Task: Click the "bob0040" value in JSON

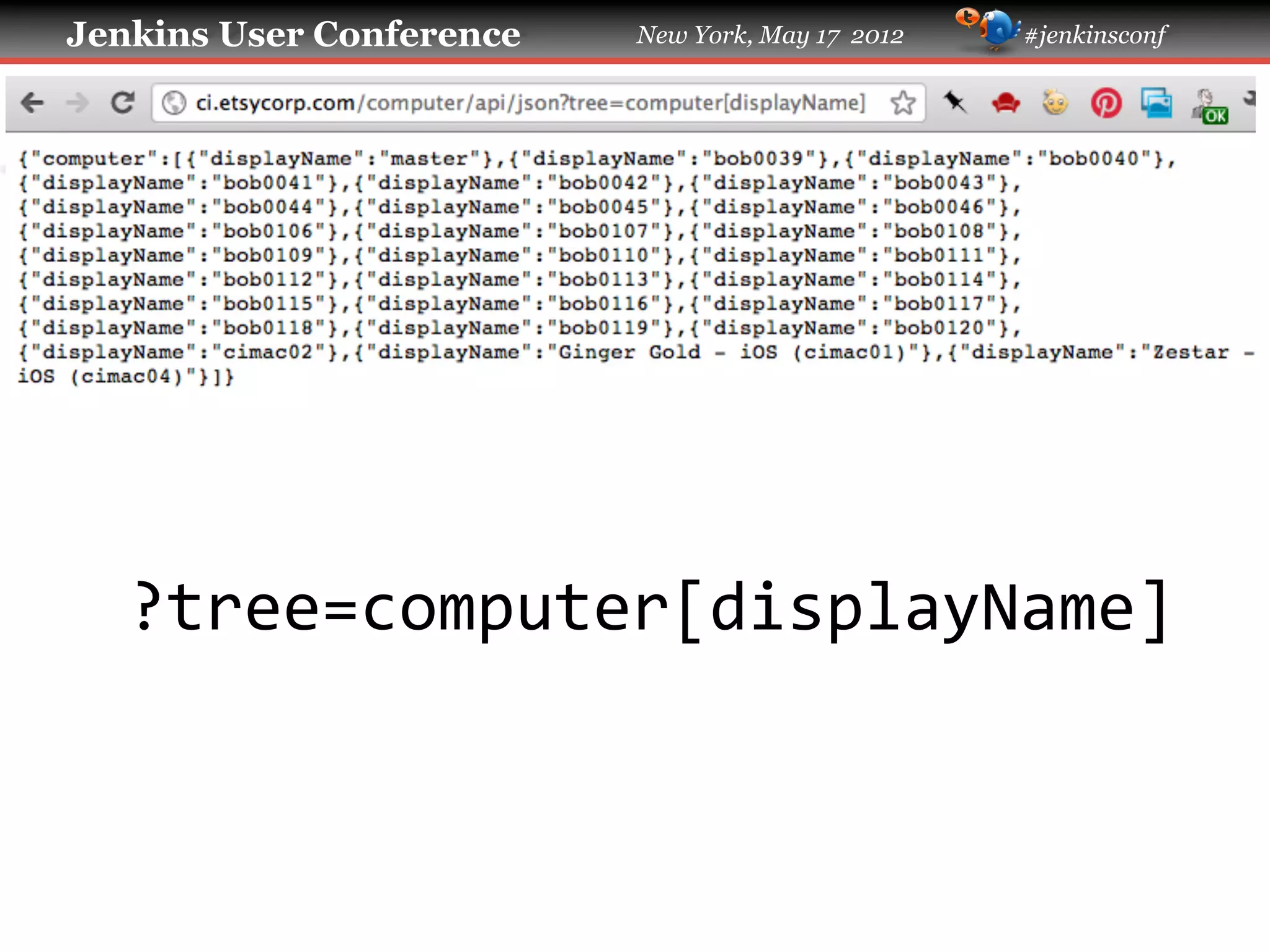Action: pos(1100,159)
